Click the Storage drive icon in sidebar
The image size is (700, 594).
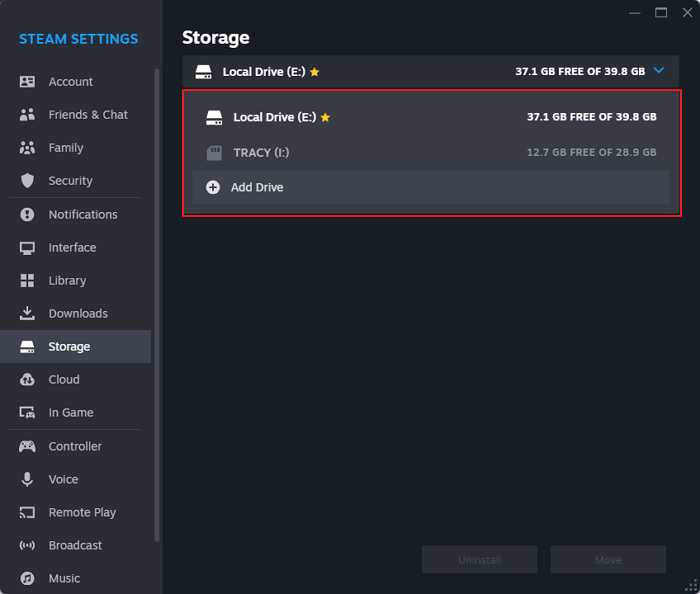click(x=27, y=347)
